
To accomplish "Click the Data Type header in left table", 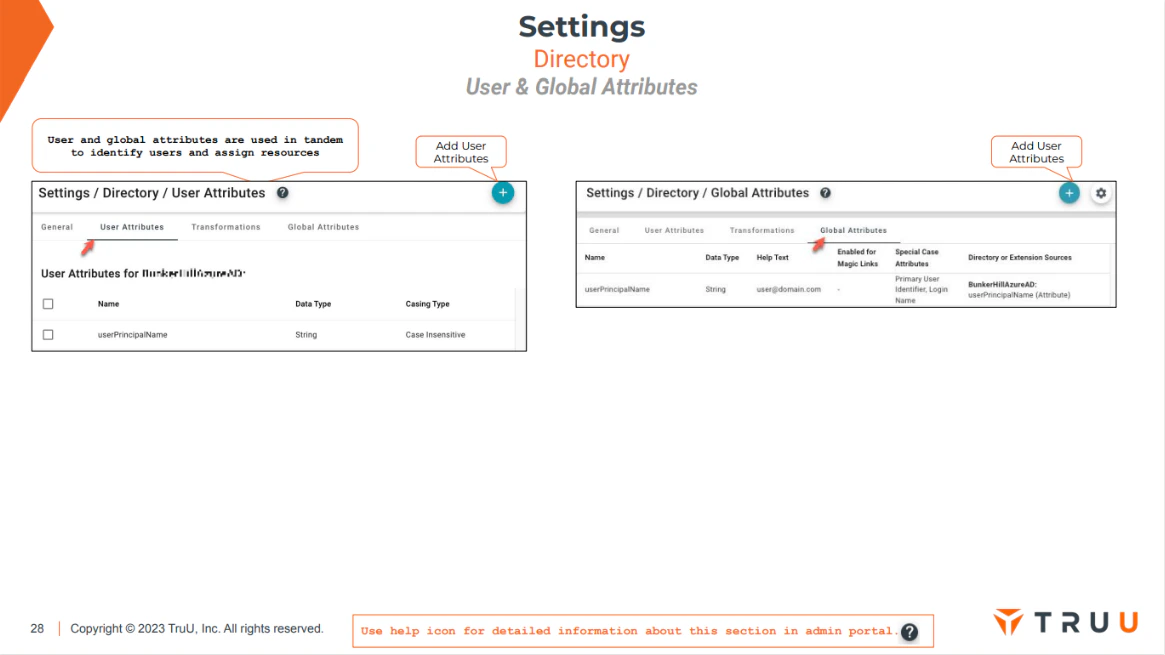I will coord(313,304).
